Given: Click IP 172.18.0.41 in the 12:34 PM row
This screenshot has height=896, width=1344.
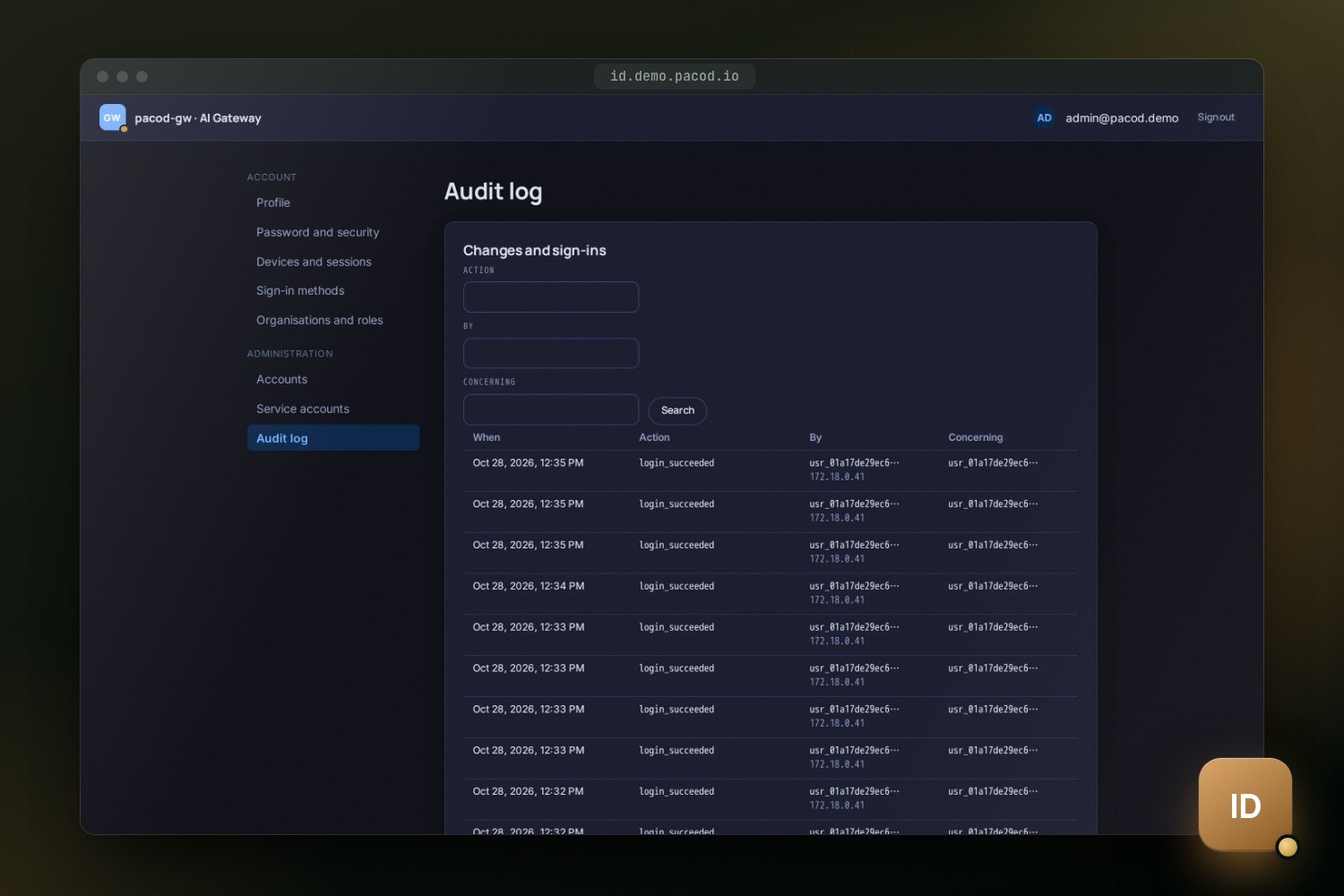Looking at the screenshot, I should click(x=837, y=600).
